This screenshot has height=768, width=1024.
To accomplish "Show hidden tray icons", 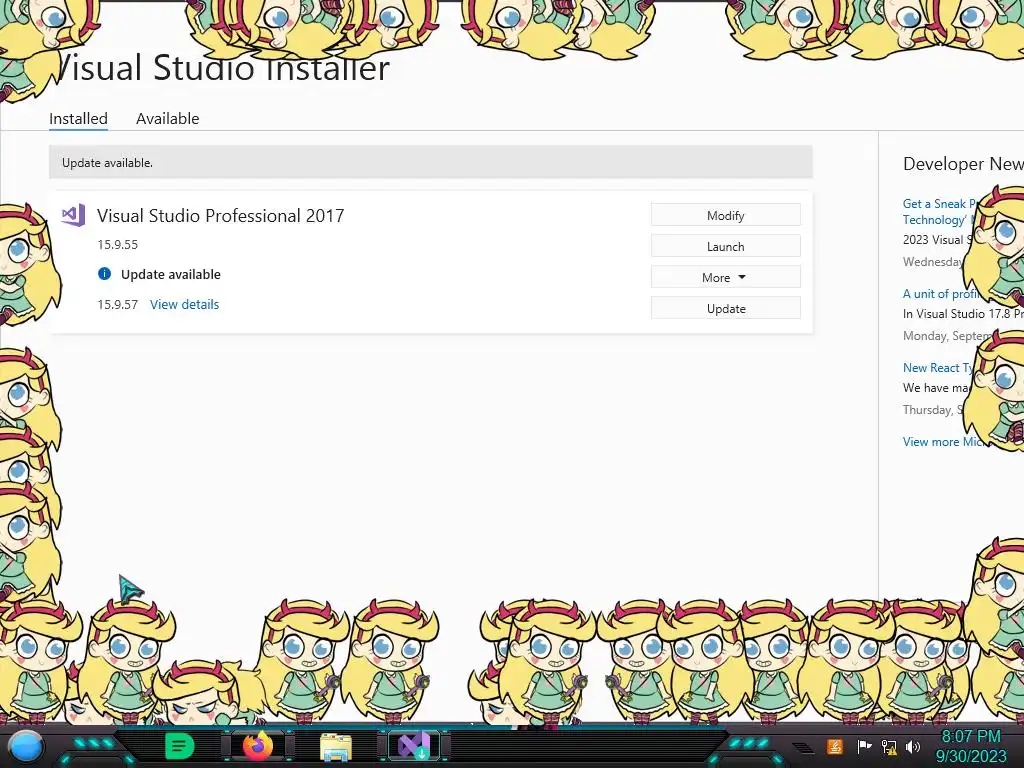I will [804, 747].
